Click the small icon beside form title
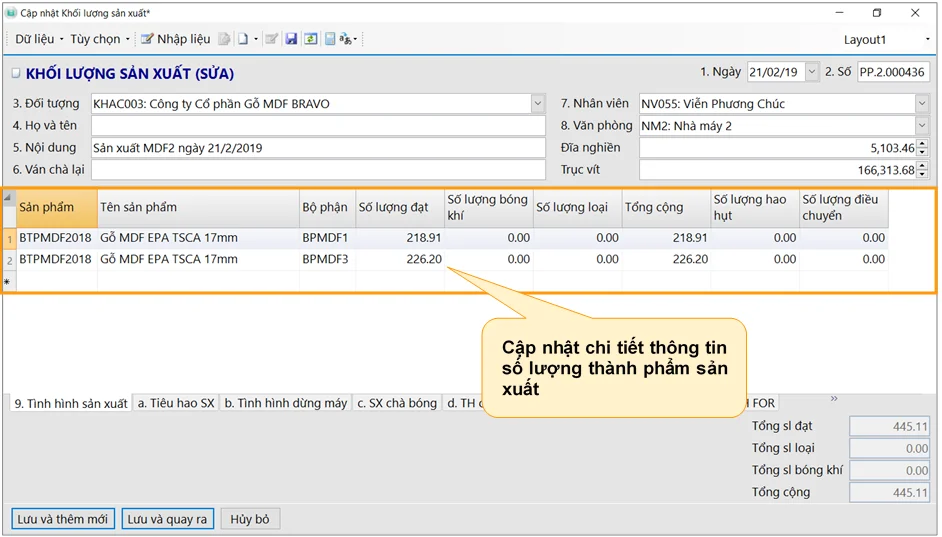This screenshot has width=942, height=537. pos(15,74)
